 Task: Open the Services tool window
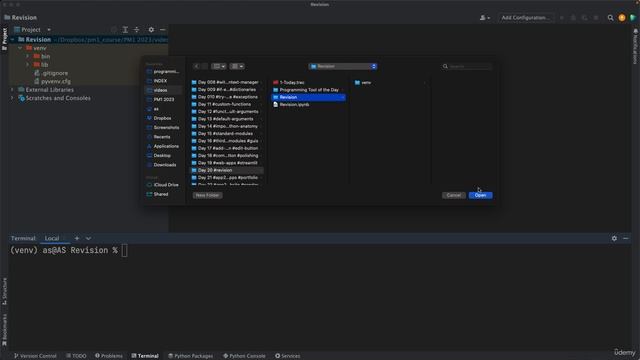(x=287, y=356)
